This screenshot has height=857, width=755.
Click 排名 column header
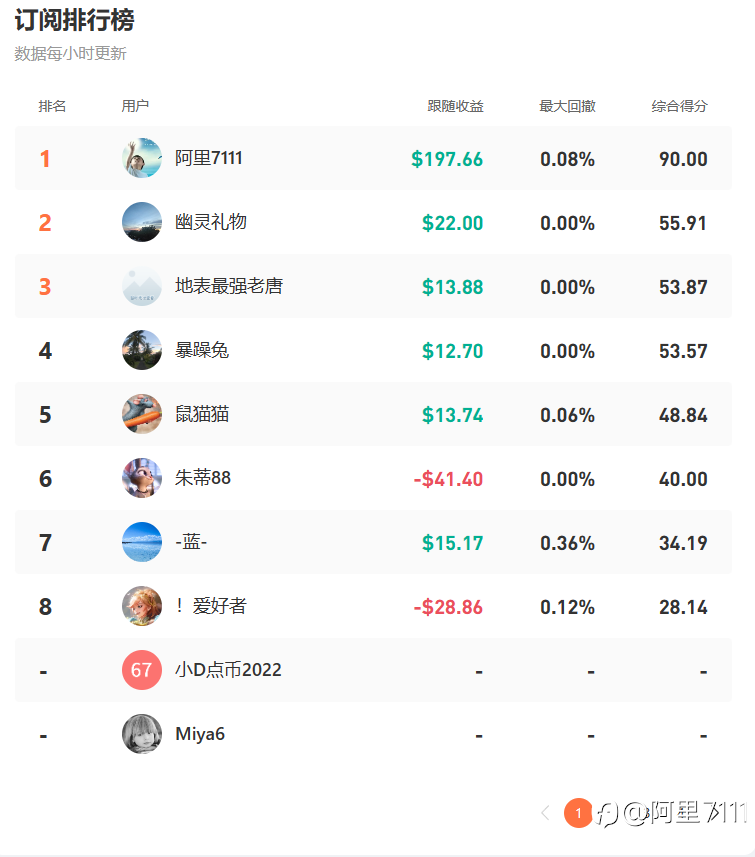point(52,106)
